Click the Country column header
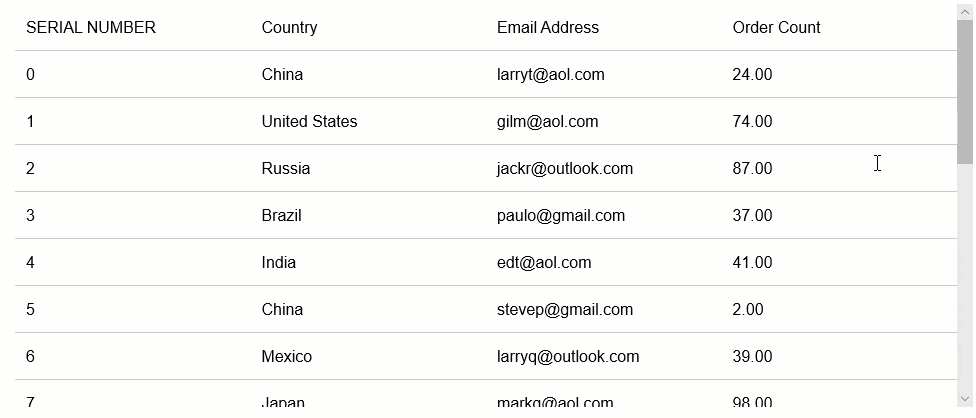 point(289,28)
